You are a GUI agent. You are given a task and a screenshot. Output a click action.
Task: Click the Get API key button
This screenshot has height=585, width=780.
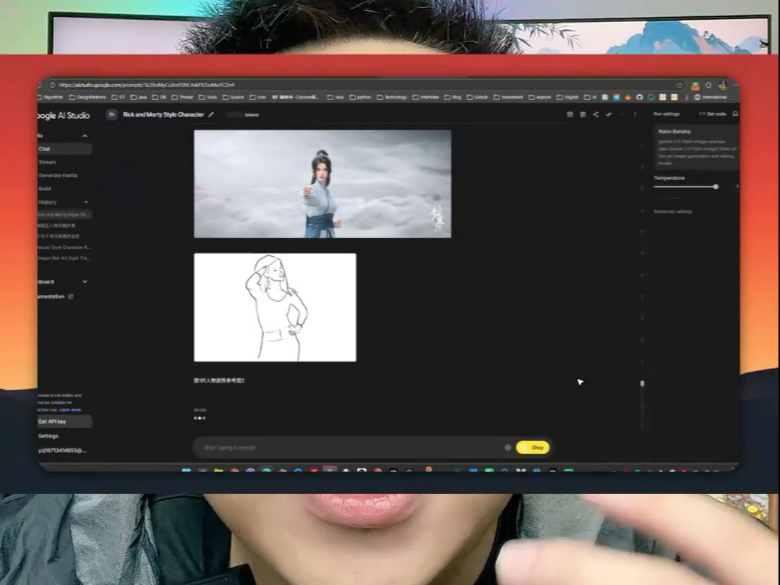click(65, 421)
